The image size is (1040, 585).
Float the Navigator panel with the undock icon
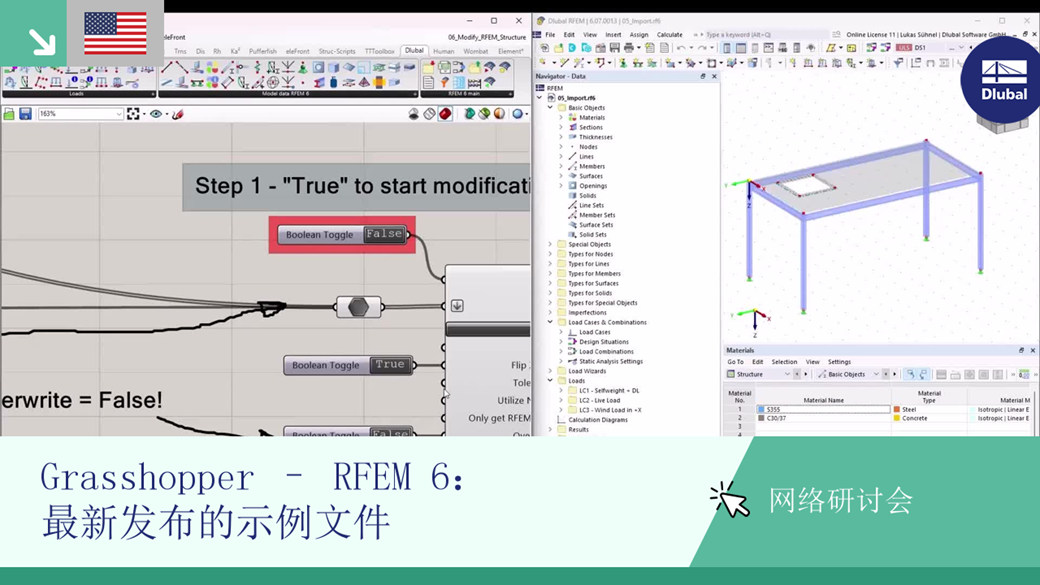point(702,76)
